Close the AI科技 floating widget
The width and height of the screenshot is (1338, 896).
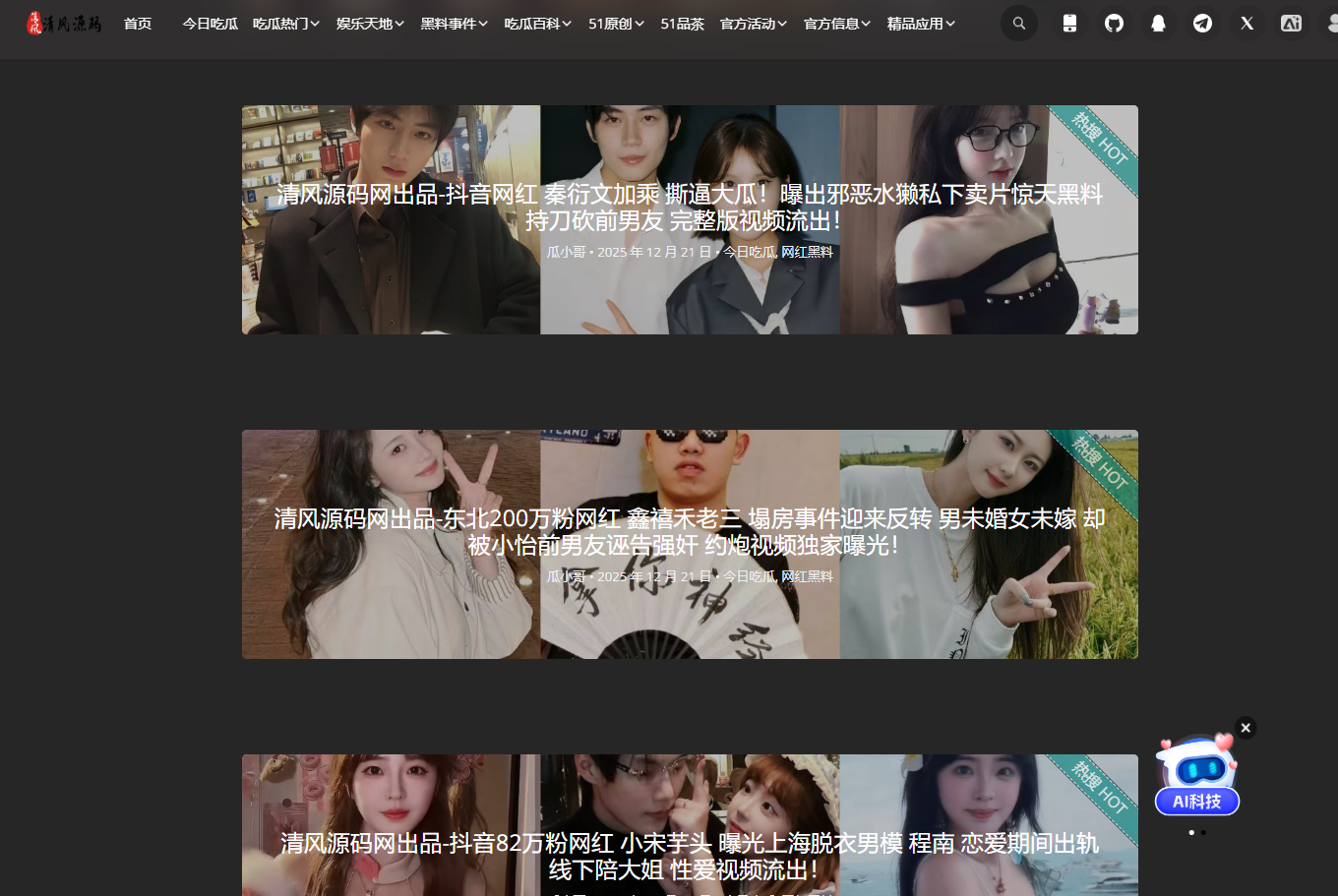click(x=1246, y=728)
